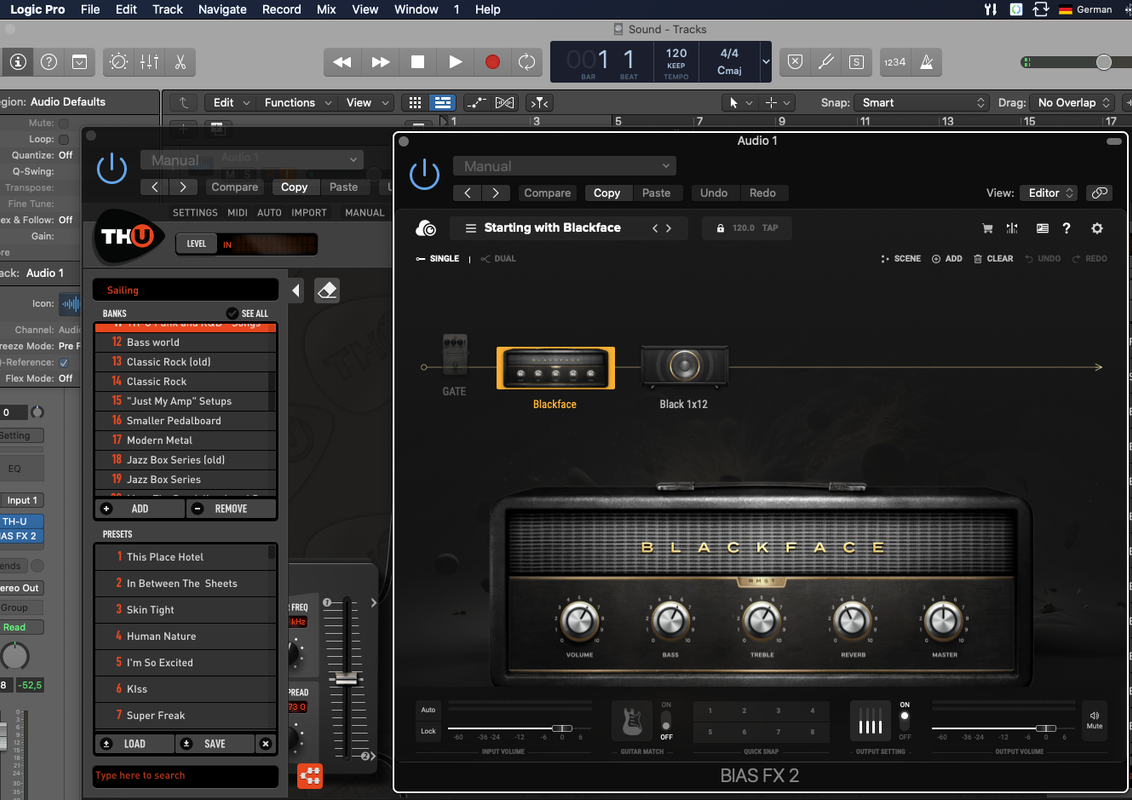Open the Inspector with the info icon
The height and width of the screenshot is (800, 1132).
click(x=18, y=62)
